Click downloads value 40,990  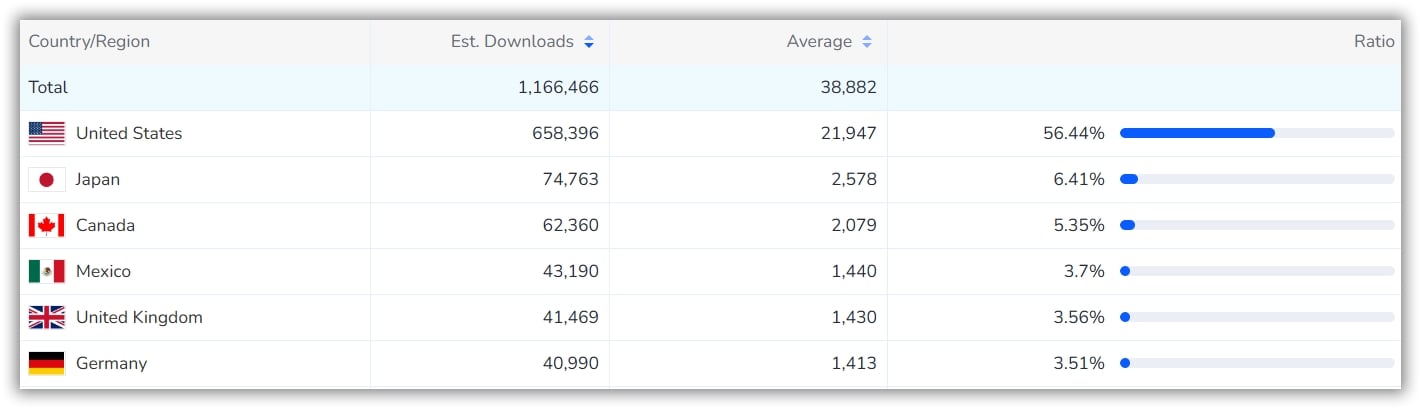570,363
